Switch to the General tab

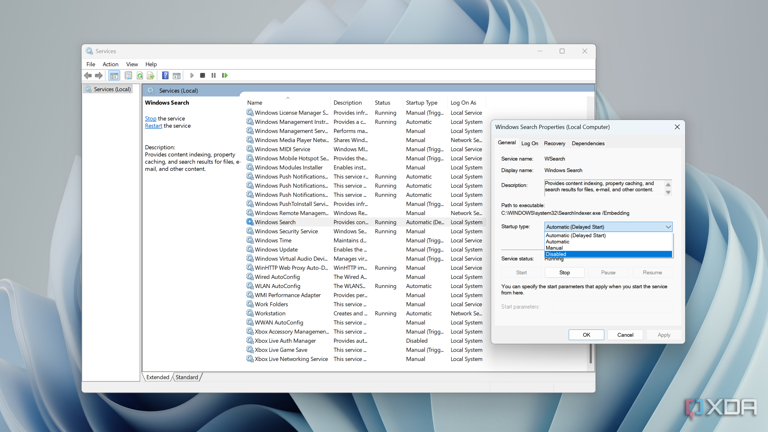point(506,143)
